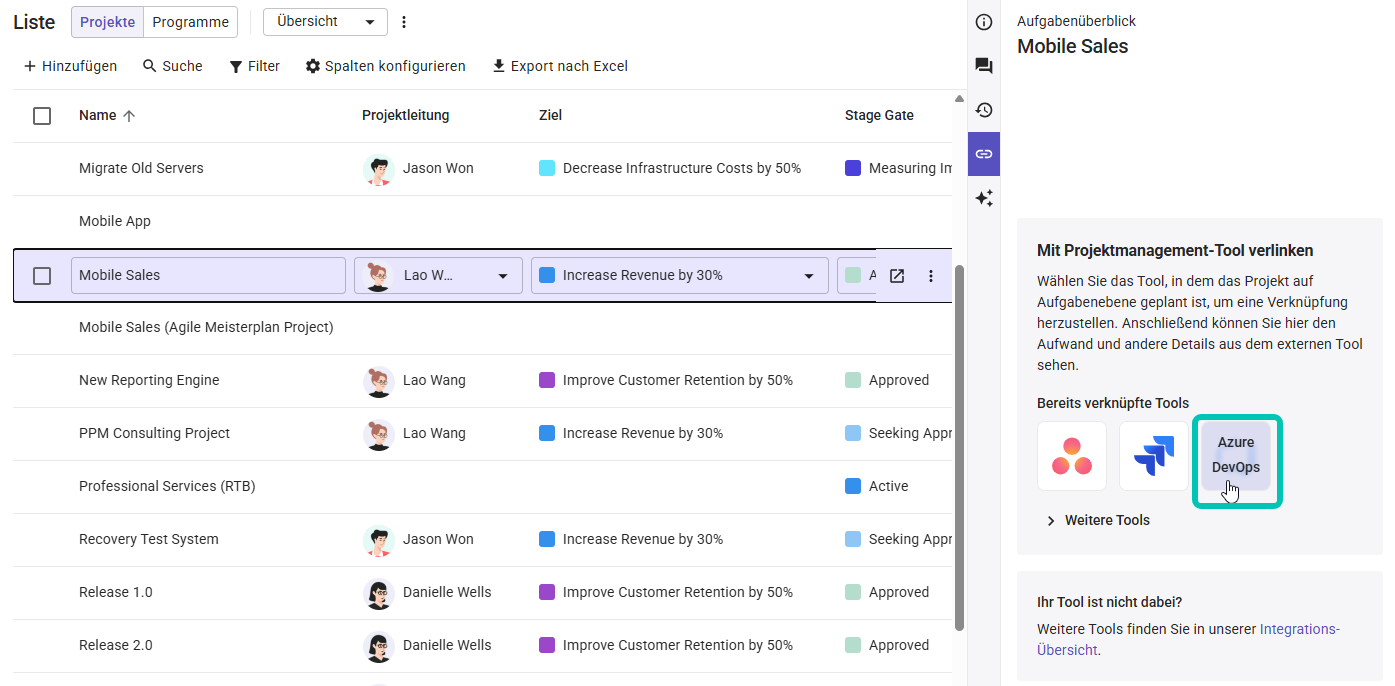Open the AI sparkle panel icon
The width and height of the screenshot is (1395, 686).
984,198
